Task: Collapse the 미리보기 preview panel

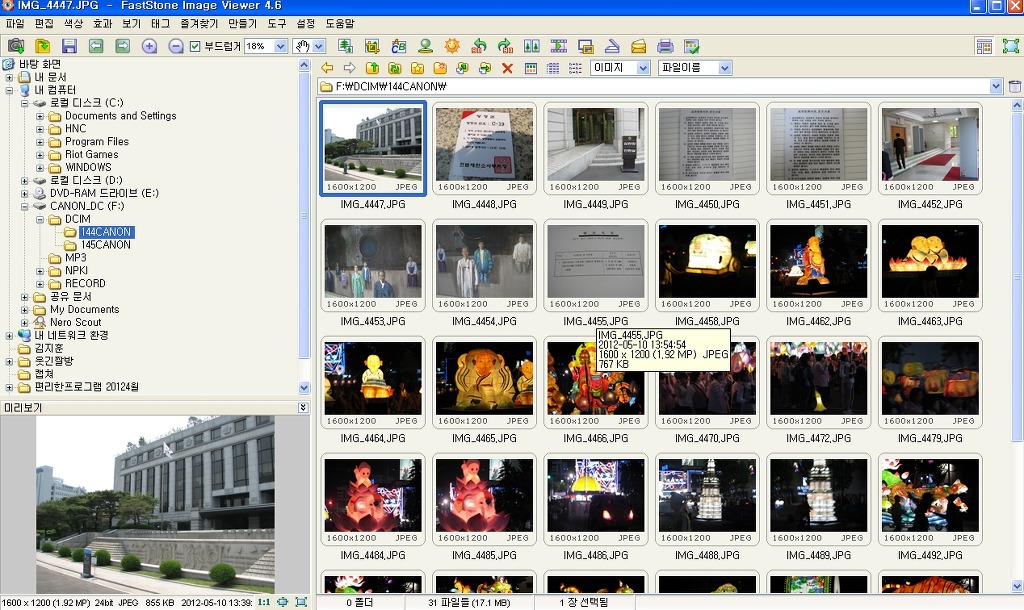Action: [x=303, y=408]
